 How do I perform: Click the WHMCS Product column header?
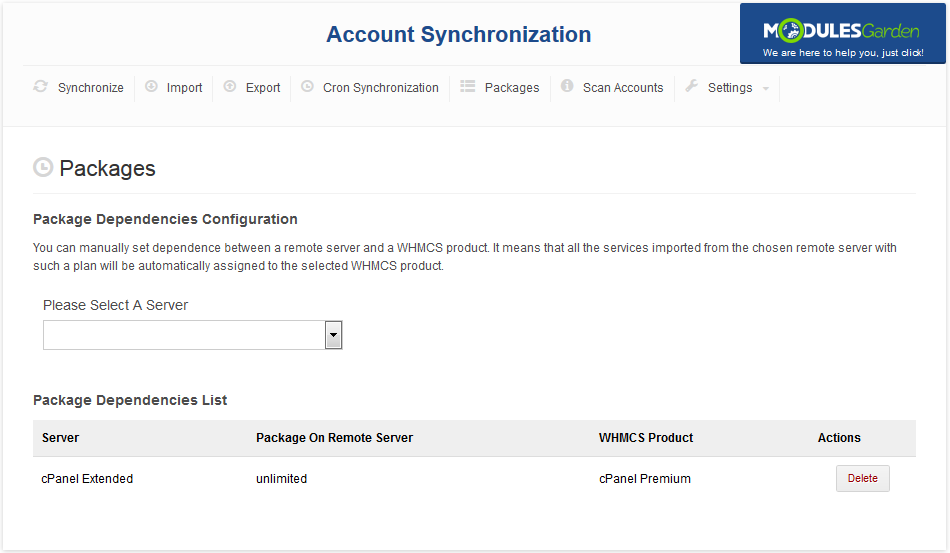(646, 438)
